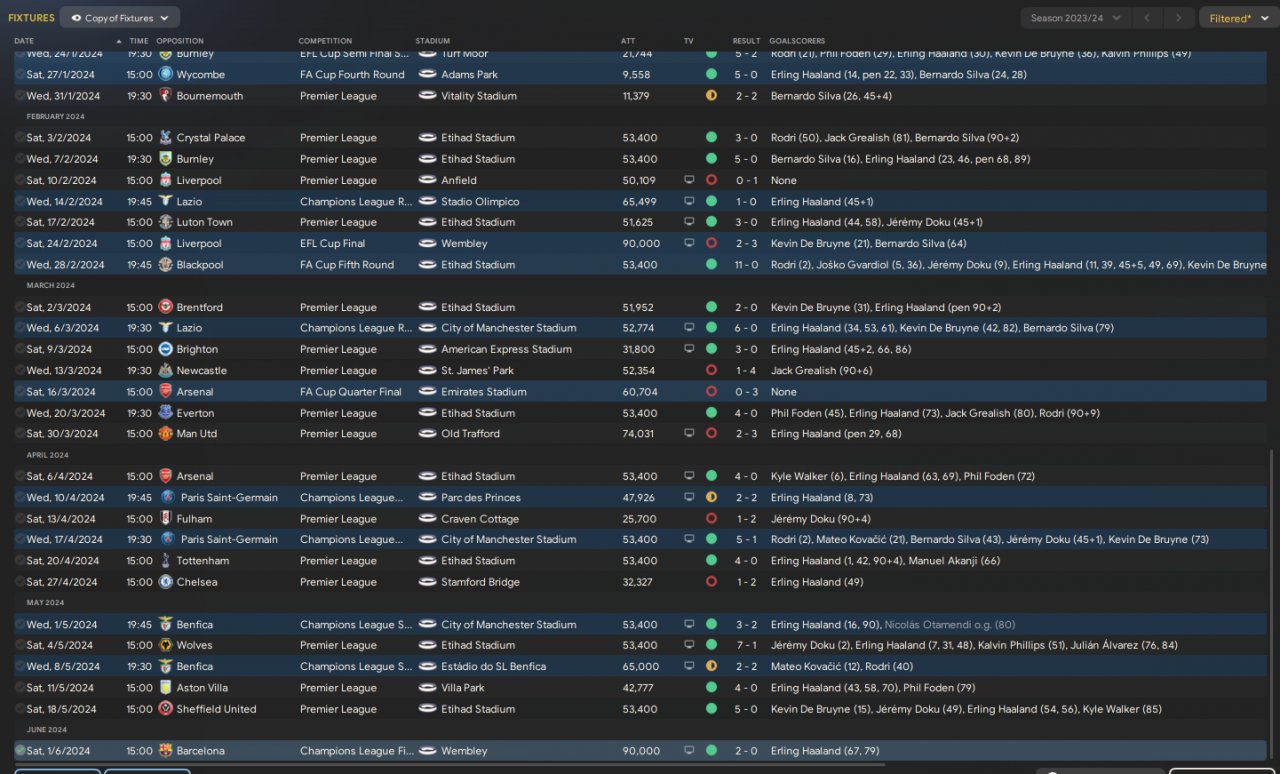Click the Brighton club badge
Screen dimensions: 1280x774
coord(165,349)
